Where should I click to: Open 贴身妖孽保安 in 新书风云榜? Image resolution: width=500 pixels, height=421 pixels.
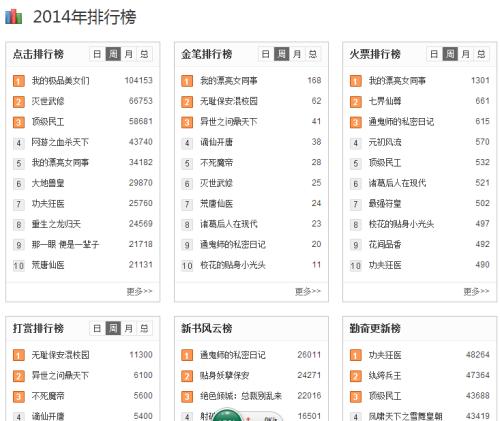click(225, 375)
